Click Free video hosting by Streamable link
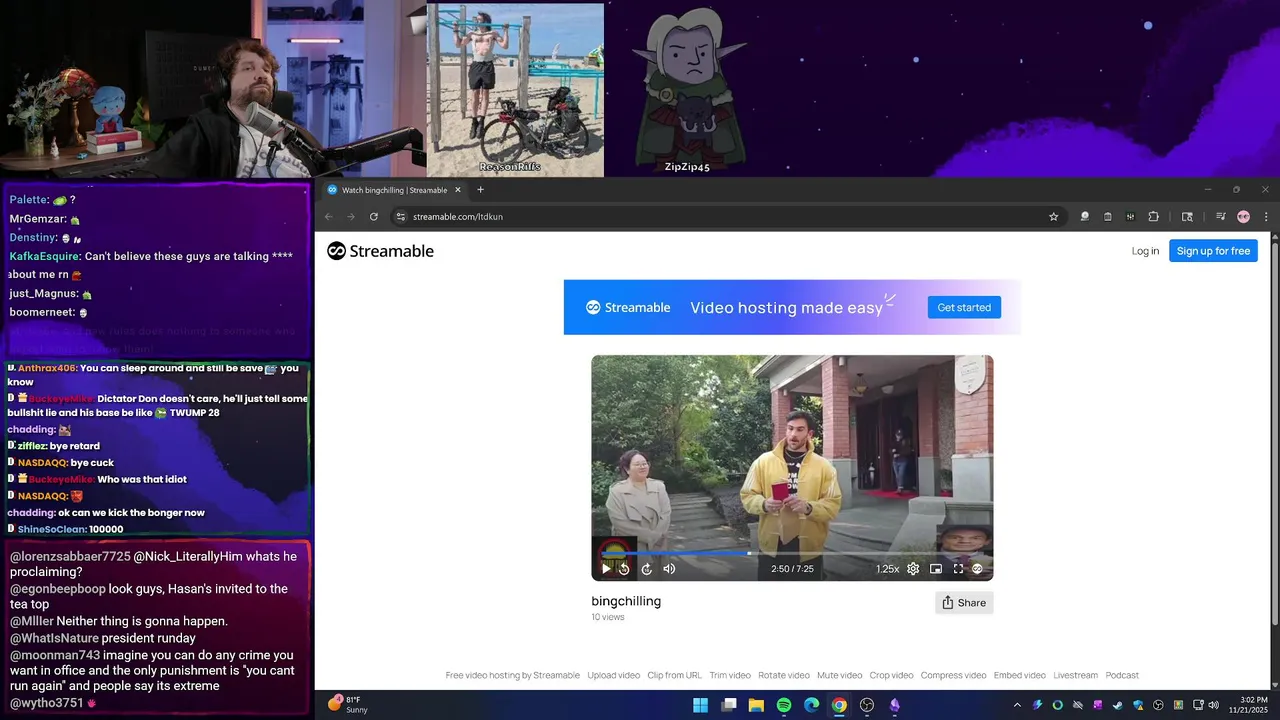The height and width of the screenshot is (720, 1280). [x=512, y=675]
